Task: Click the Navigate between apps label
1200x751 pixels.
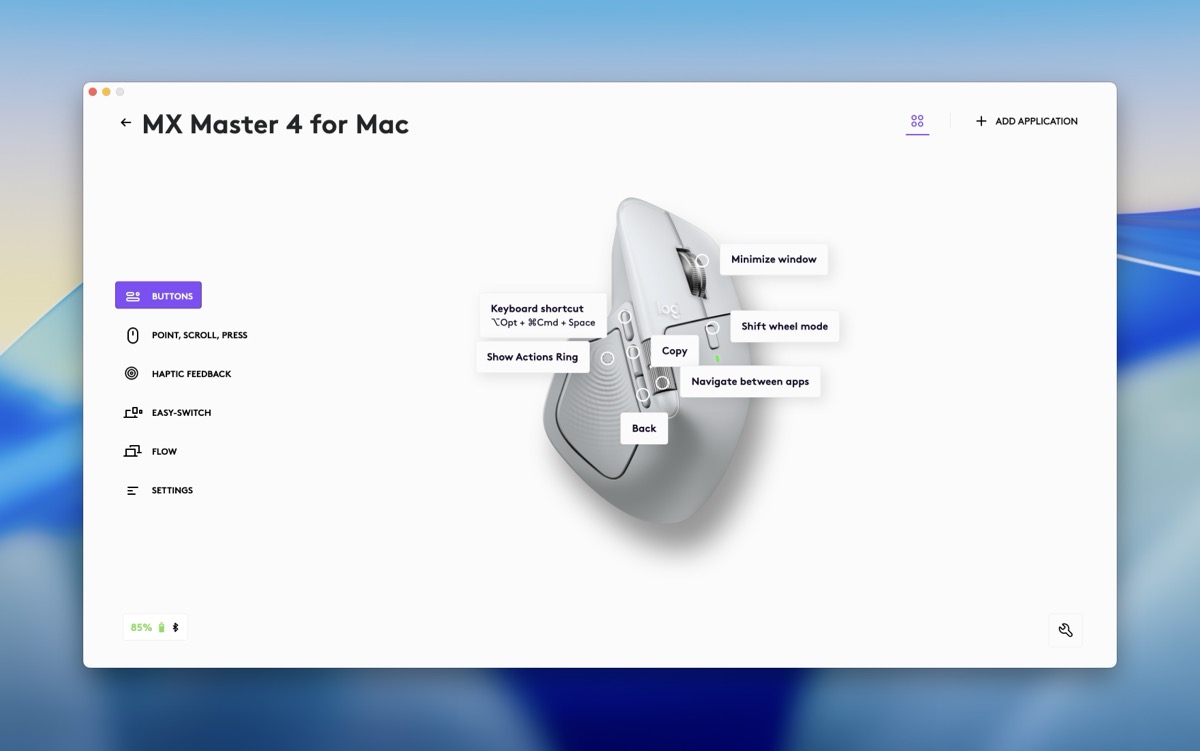Action: 750,381
